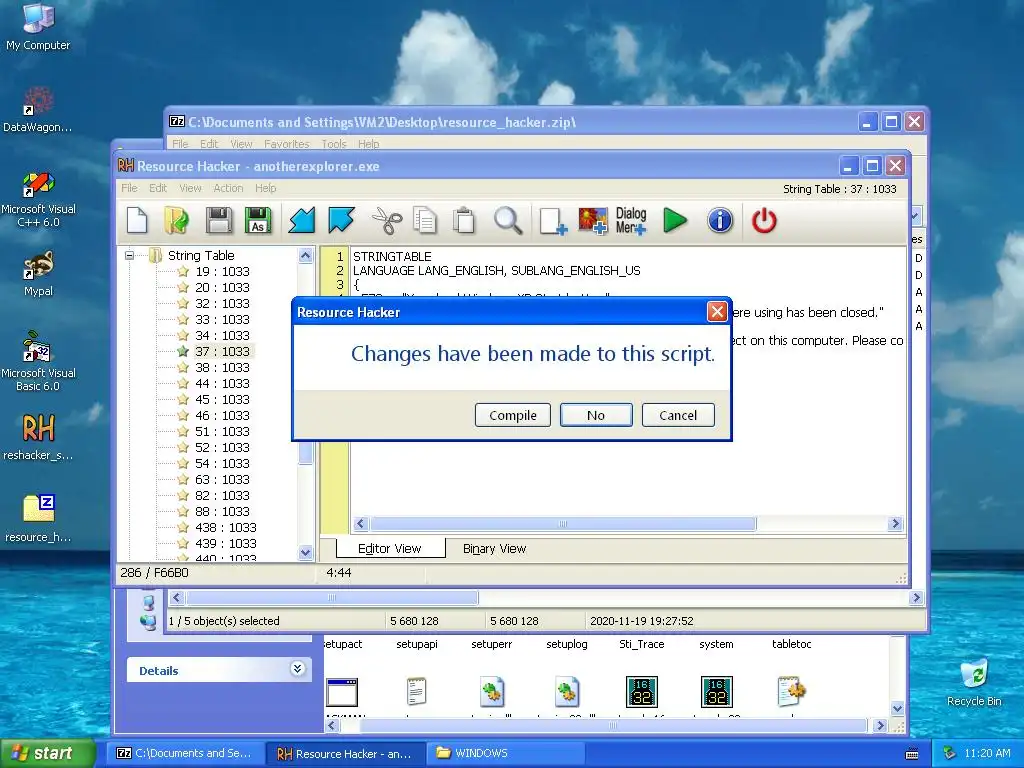
Task: Open the View menu in Resource Hacker
Action: point(190,188)
